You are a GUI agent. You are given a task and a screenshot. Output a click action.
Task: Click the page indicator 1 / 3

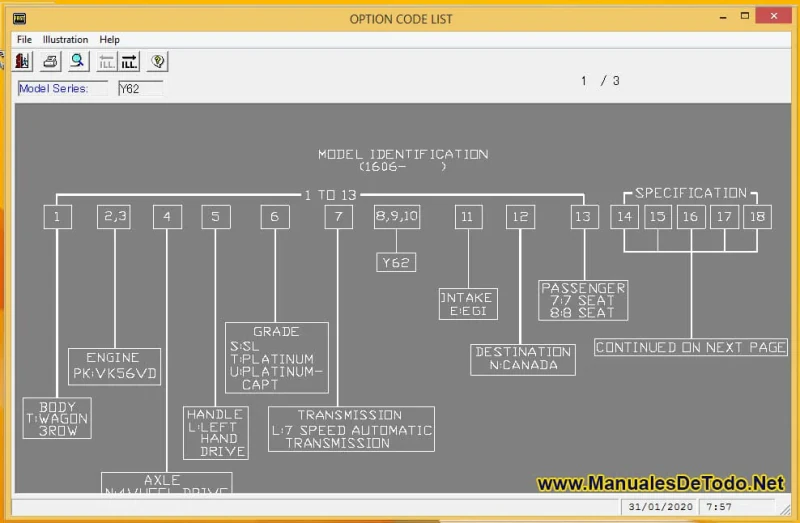point(600,81)
